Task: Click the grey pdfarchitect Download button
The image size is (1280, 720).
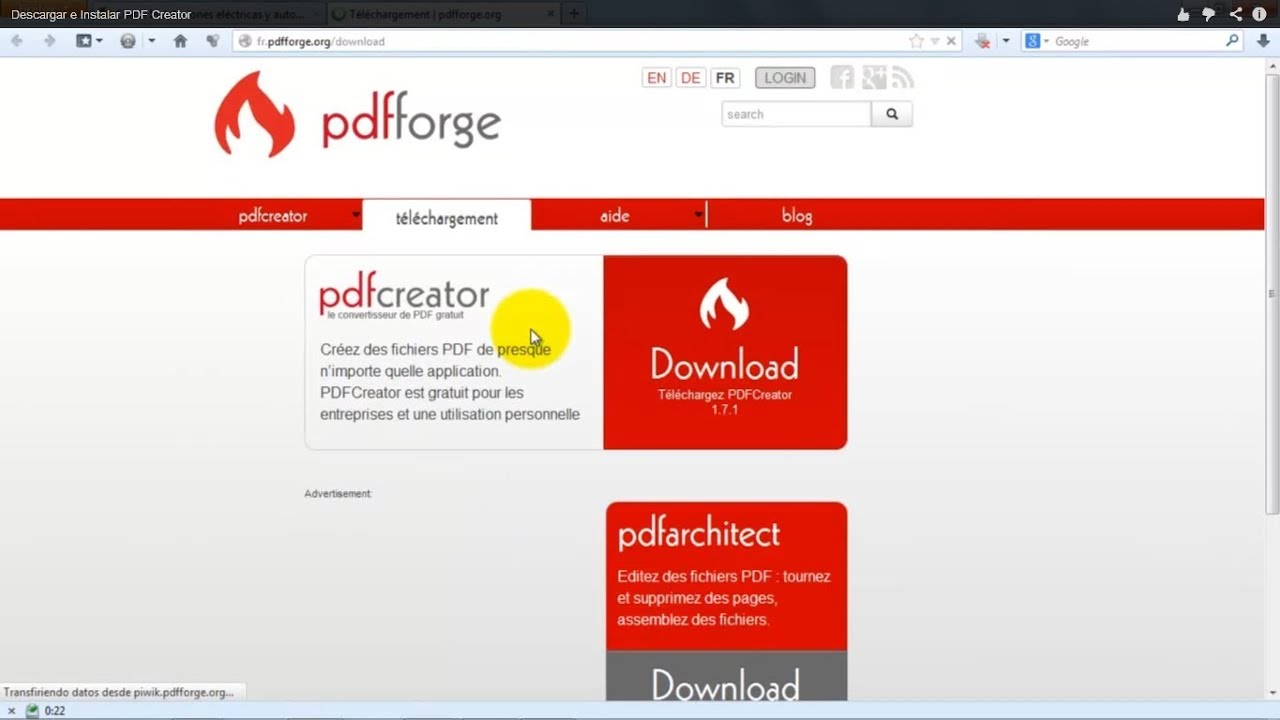Action: (726, 677)
